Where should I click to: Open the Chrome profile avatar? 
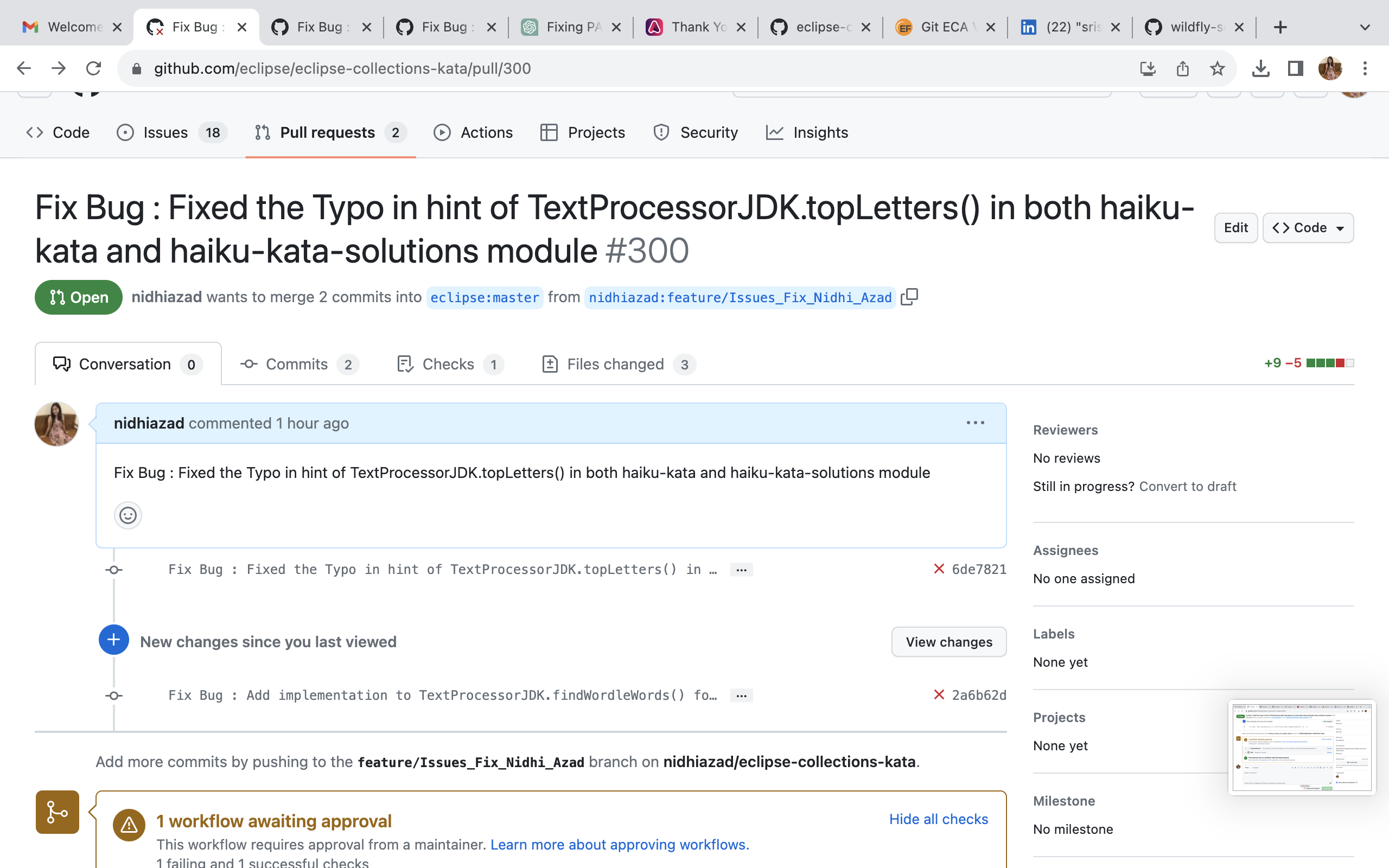[1330, 69]
